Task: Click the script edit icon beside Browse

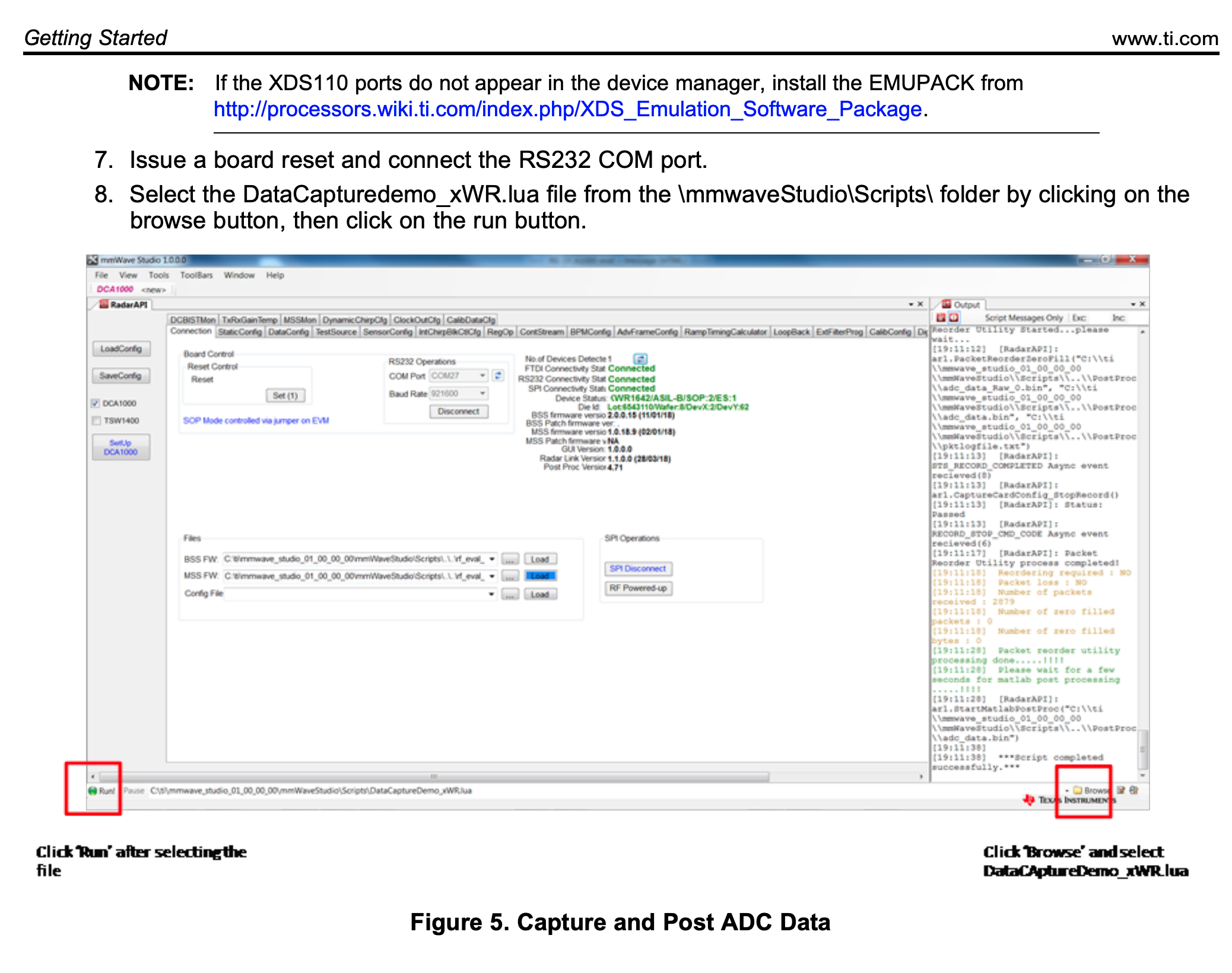Action: click(x=1121, y=790)
